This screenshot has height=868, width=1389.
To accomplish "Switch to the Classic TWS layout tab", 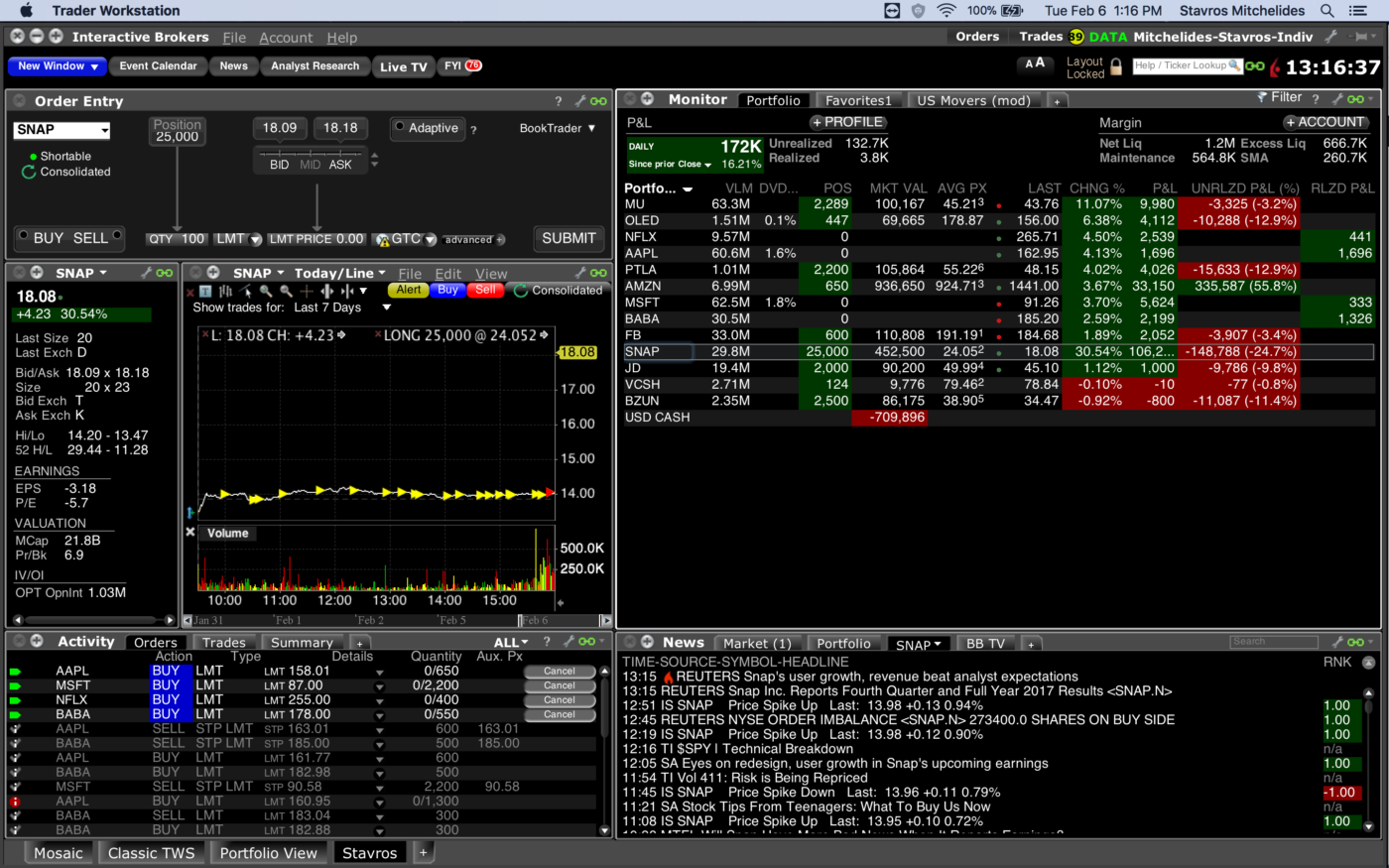I will point(152,853).
